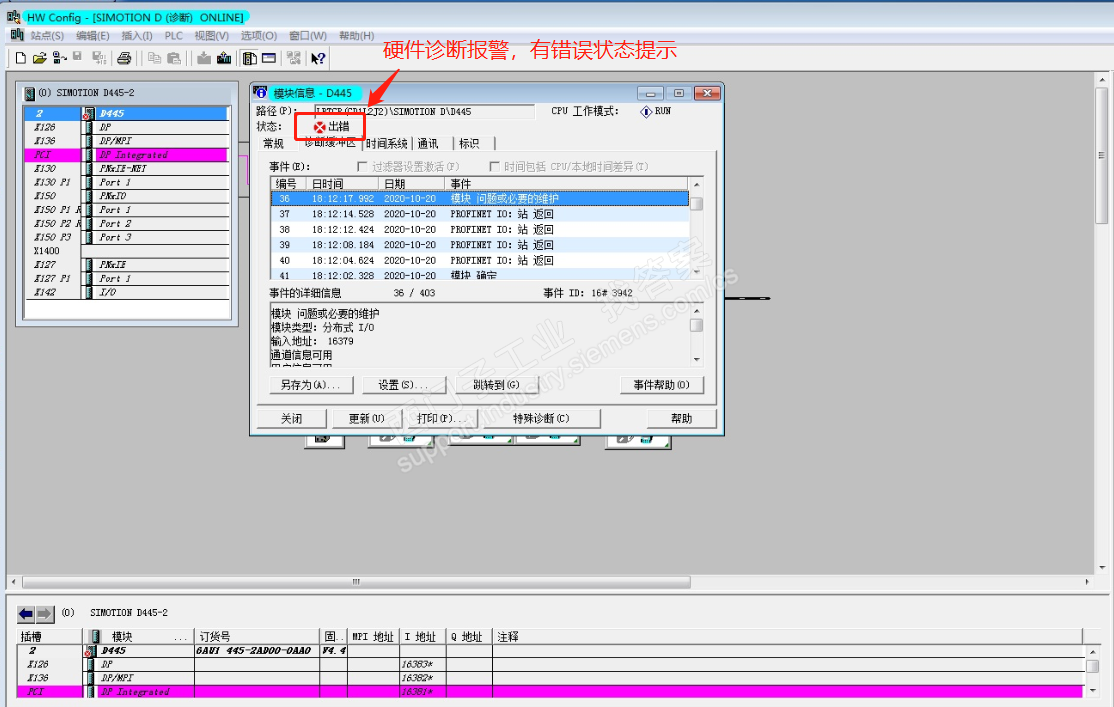Image resolution: width=1114 pixels, height=707 pixels.
Task: Click the 设置(S)... button
Action: tap(403, 384)
